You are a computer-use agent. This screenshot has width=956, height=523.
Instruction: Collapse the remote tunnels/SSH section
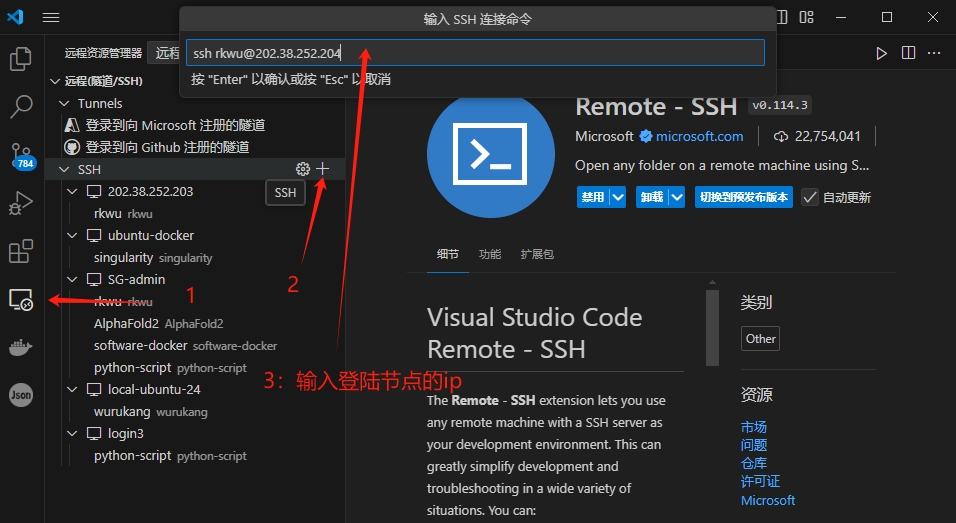click(x=55, y=81)
